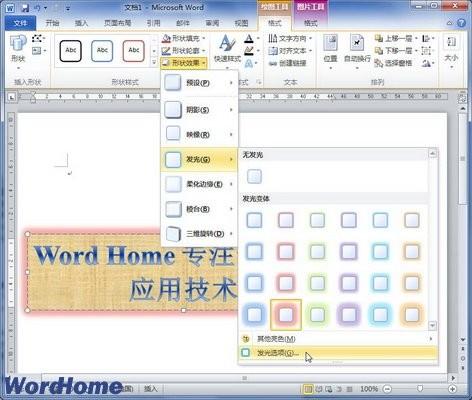Click the zoom slider handle
Viewport: 472px width, 400px height.
coord(420,389)
